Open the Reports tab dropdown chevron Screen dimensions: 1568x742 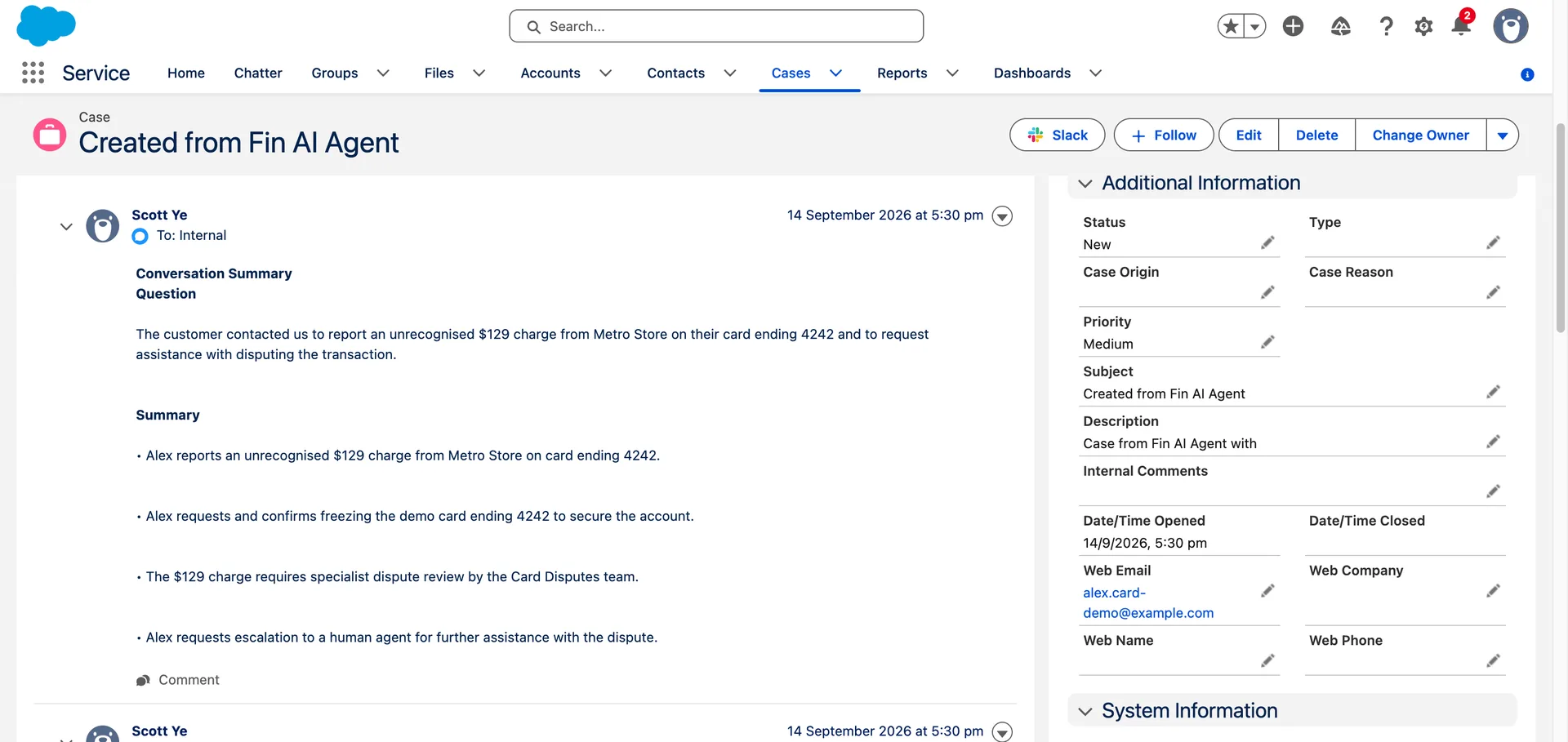pyautogui.click(x=952, y=73)
